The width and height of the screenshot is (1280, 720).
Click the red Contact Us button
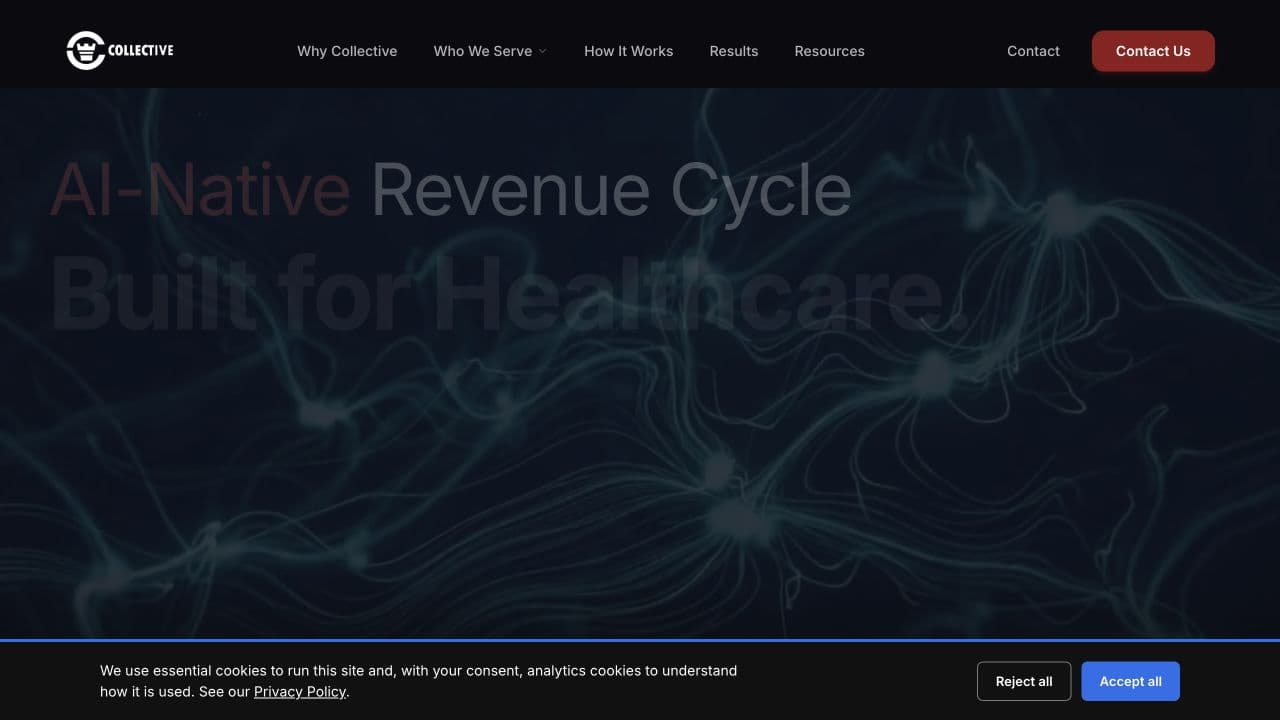(x=1153, y=51)
